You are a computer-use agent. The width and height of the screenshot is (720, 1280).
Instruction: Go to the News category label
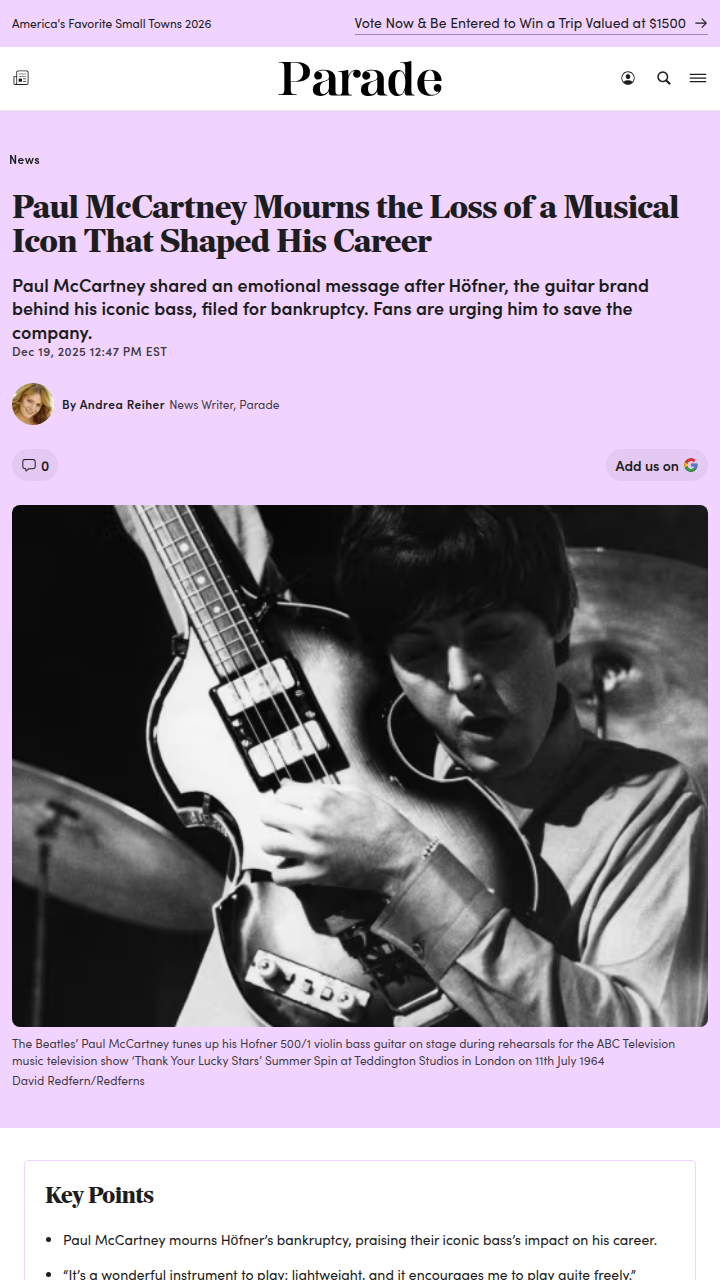point(25,160)
